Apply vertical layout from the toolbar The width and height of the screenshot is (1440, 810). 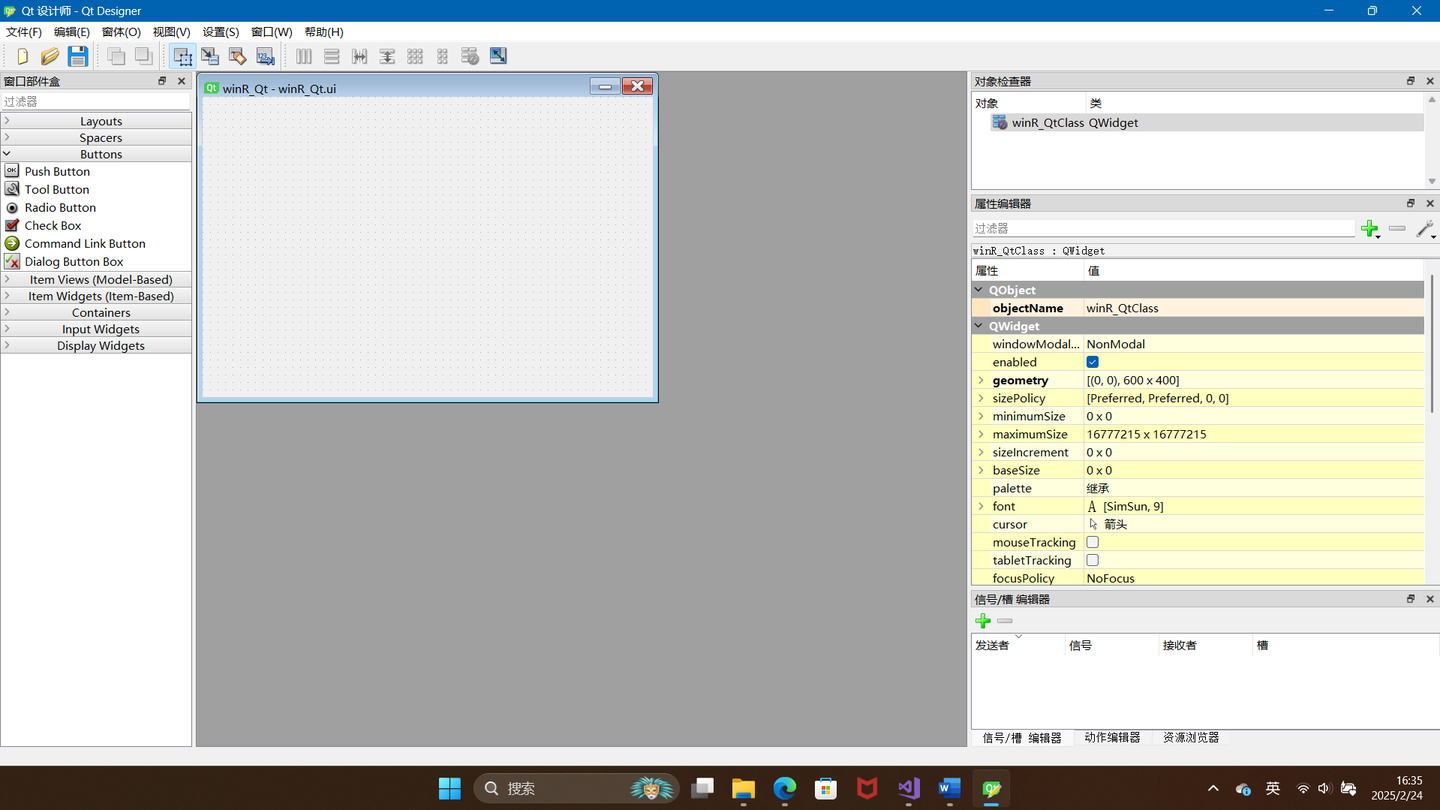click(x=331, y=56)
